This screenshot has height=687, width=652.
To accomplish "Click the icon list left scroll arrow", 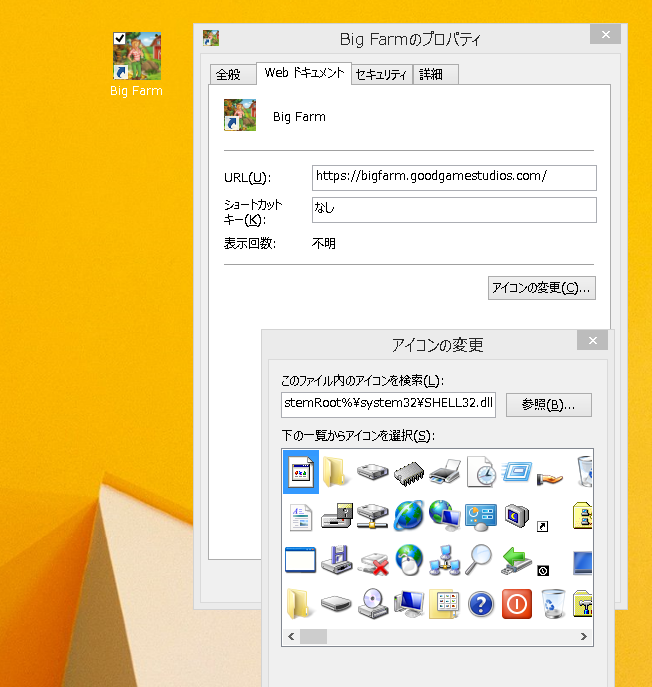I will pos(291,636).
